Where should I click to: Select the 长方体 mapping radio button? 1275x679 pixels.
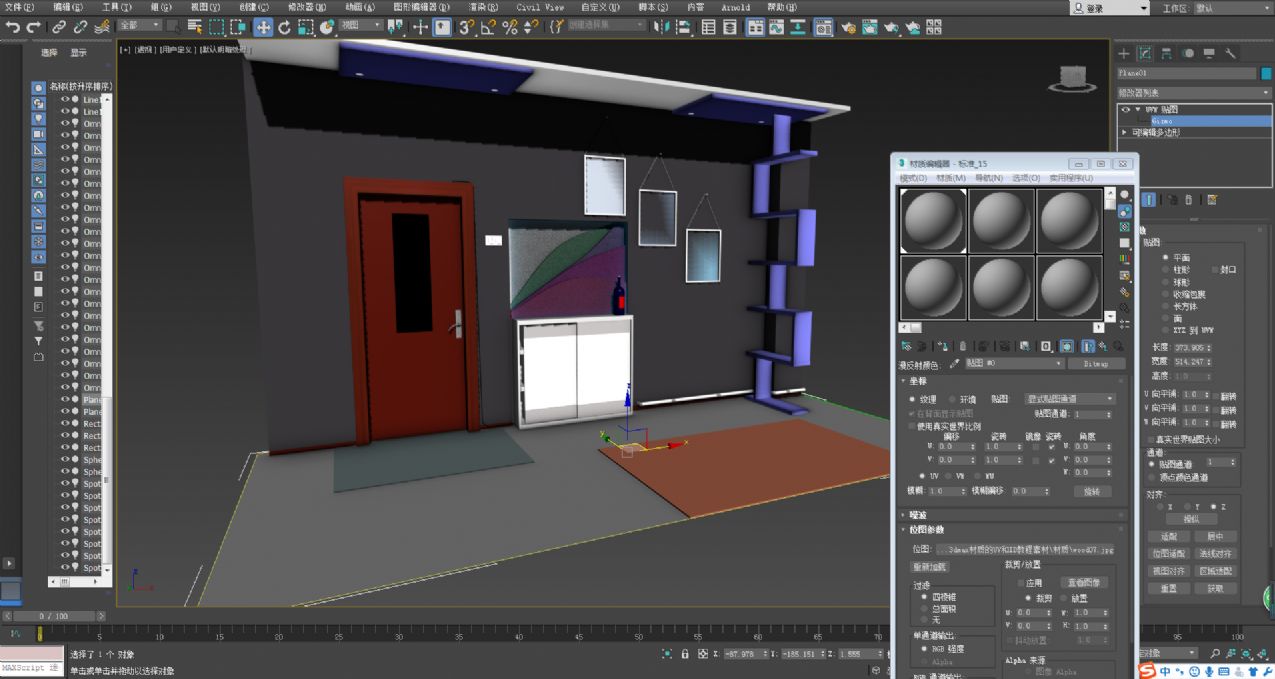tap(1165, 306)
